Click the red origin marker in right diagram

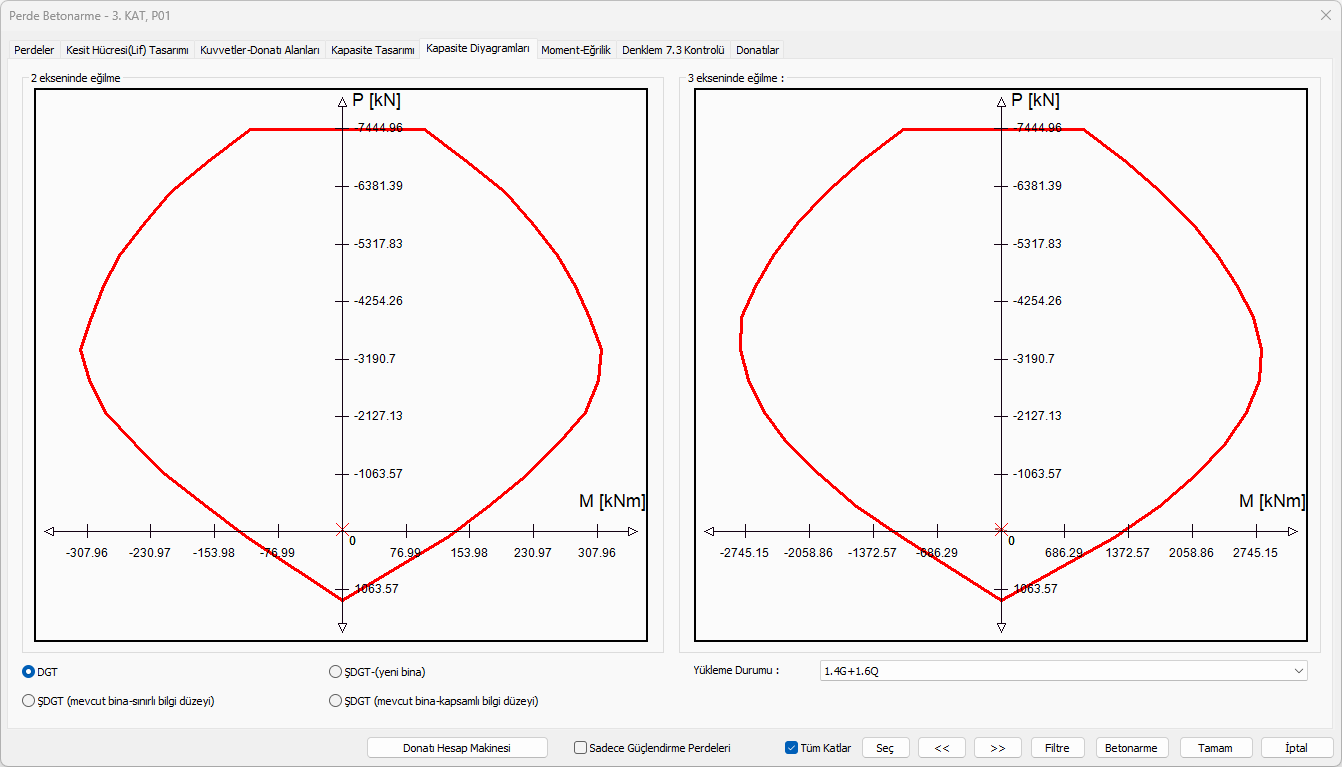tap(1001, 529)
